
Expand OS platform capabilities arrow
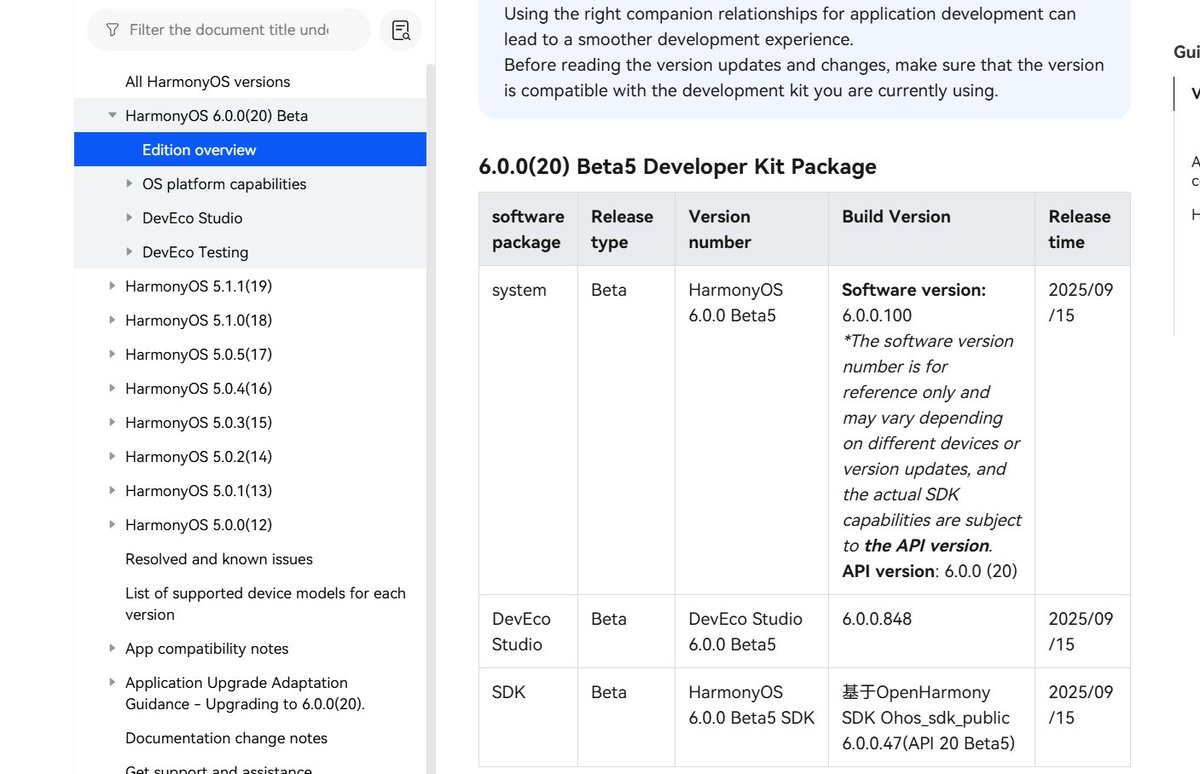[130, 184]
